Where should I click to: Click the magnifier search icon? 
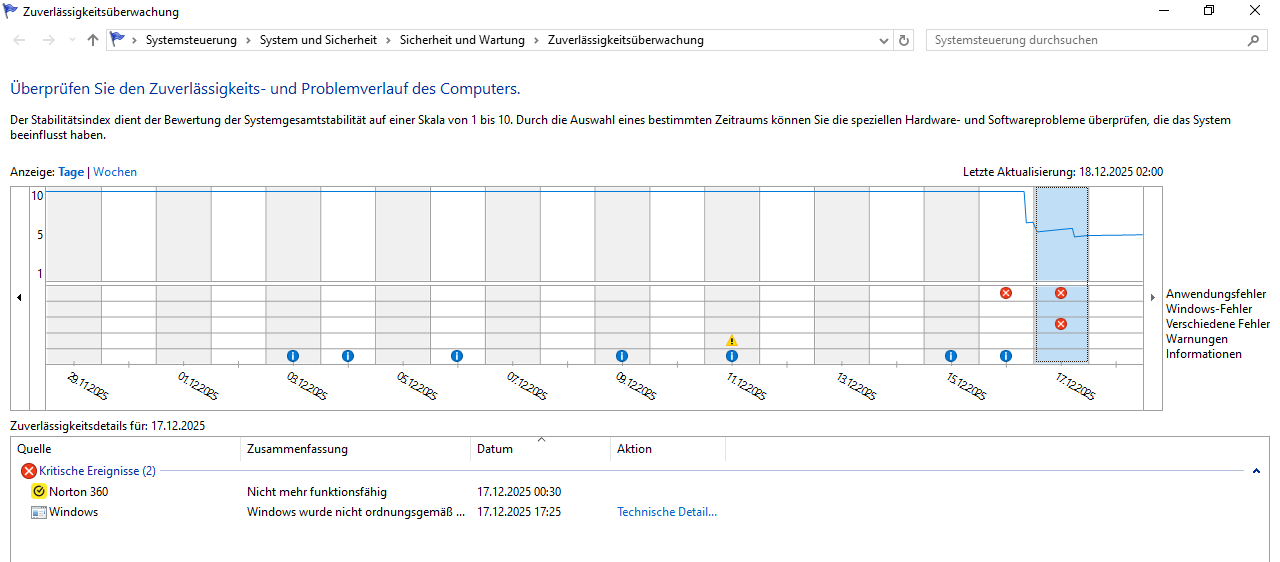click(x=1255, y=40)
